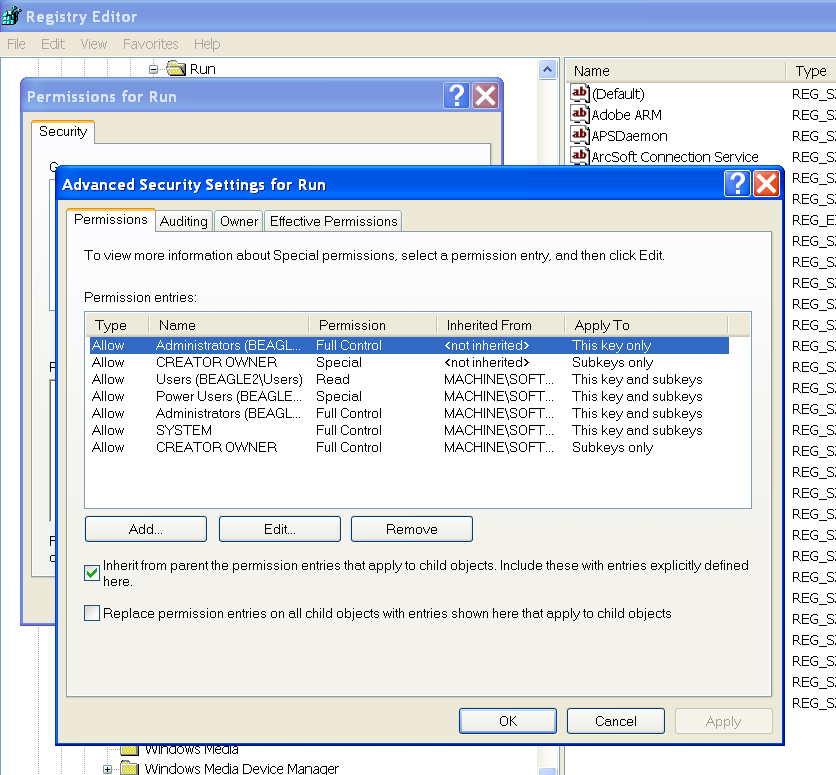This screenshot has height=775, width=836.
Task: Click registry values Name column header
Action: pyautogui.click(x=676, y=71)
